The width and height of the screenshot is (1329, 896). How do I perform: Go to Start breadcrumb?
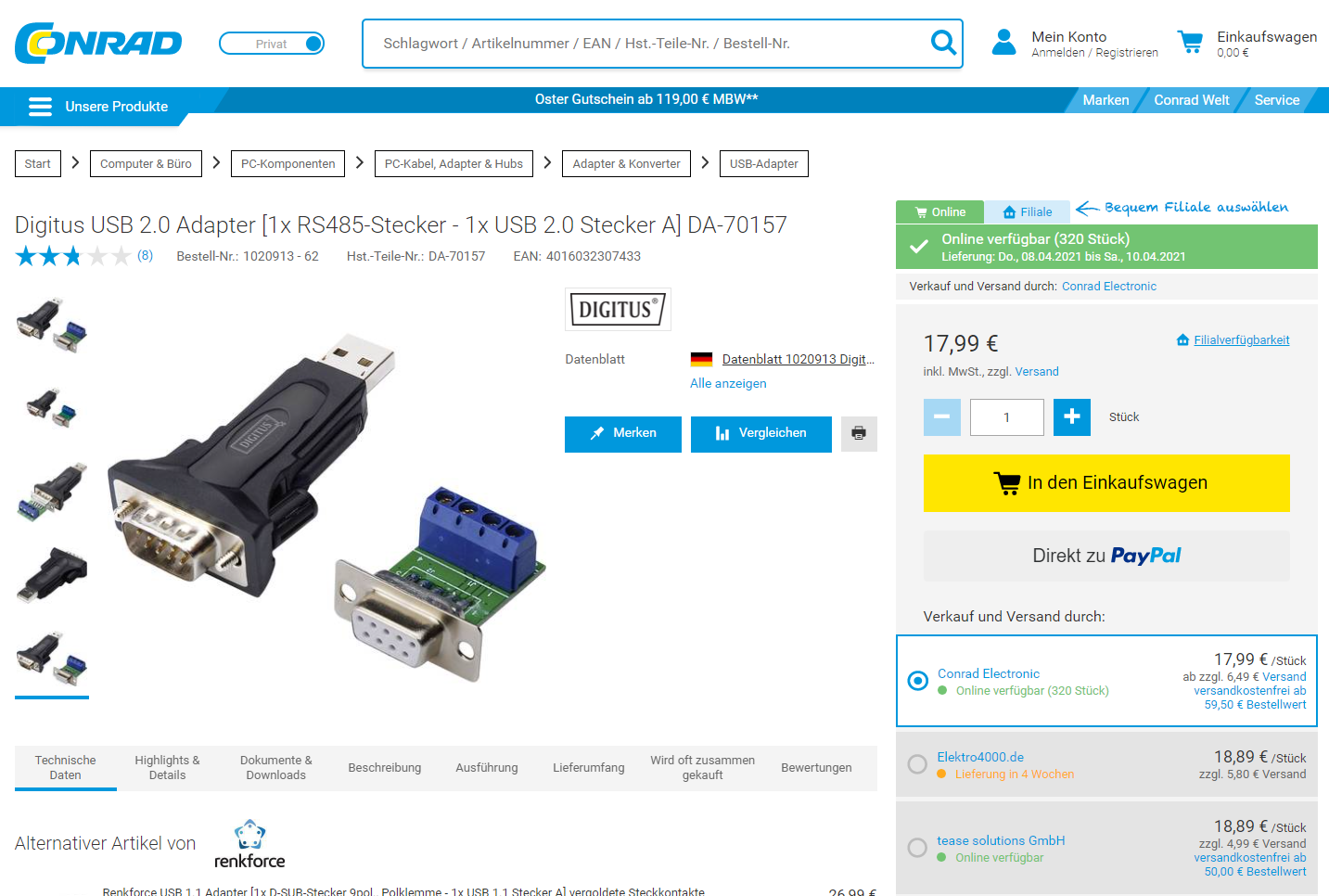38,164
